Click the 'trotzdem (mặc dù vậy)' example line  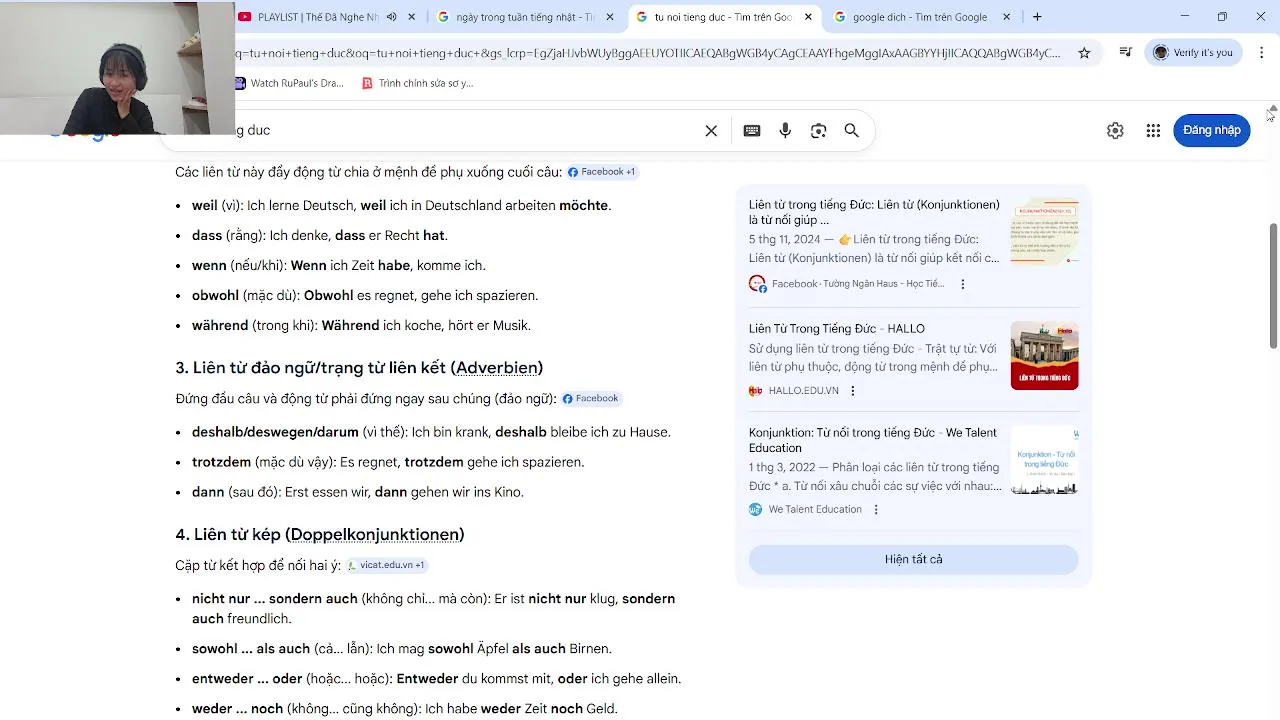tap(388, 463)
